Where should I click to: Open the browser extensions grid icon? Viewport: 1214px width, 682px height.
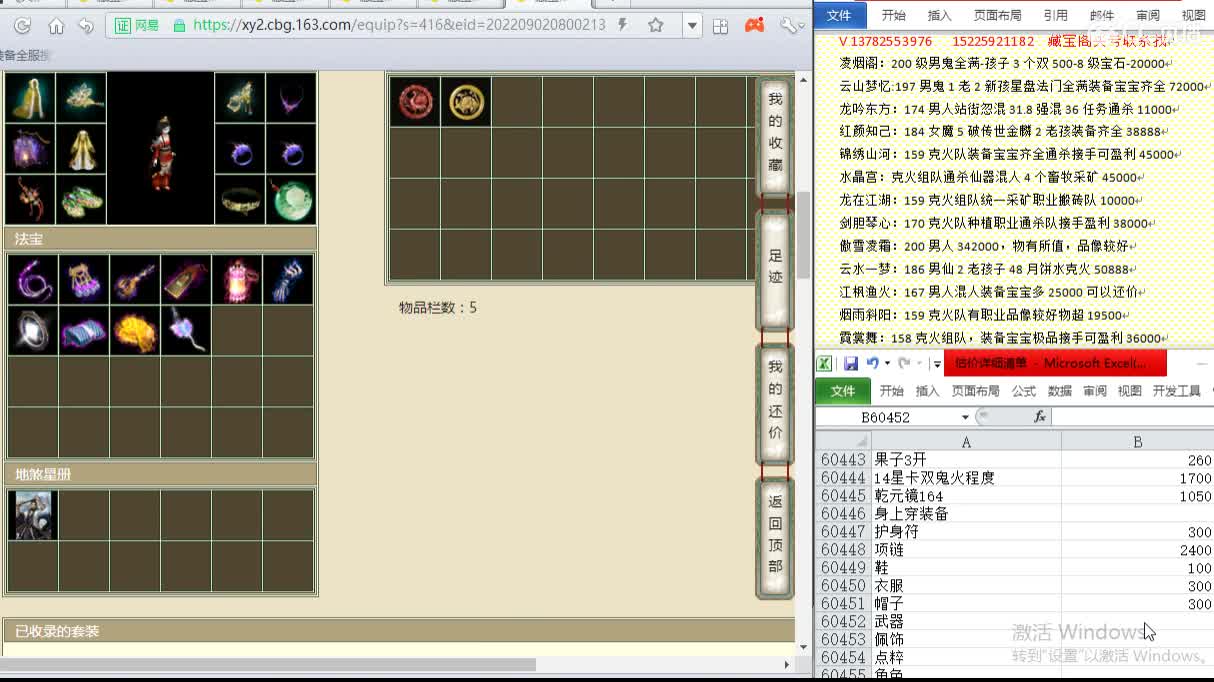click(x=720, y=26)
